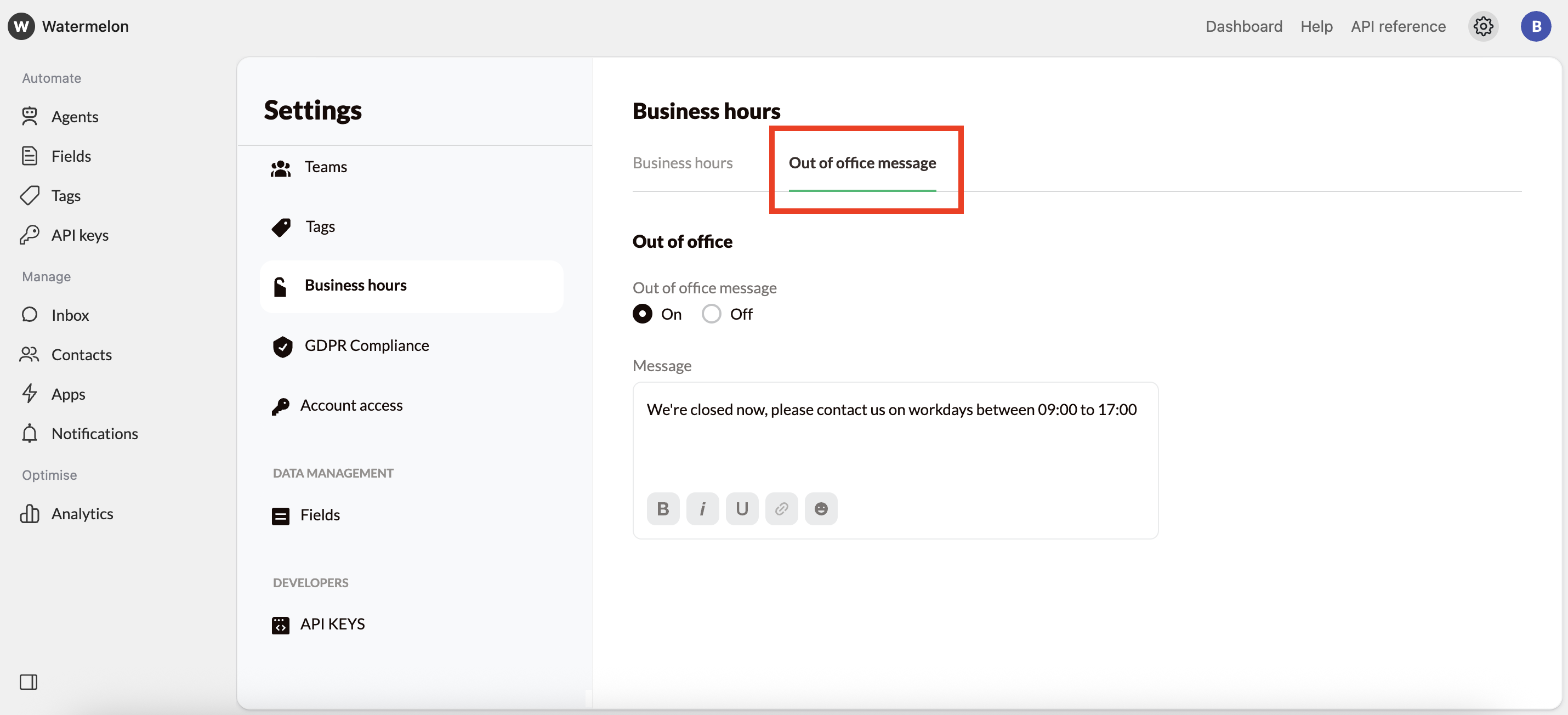Click into the out of office message text
Image resolution: width=1568 pixels, height=715 pixels.
point(891,410)
